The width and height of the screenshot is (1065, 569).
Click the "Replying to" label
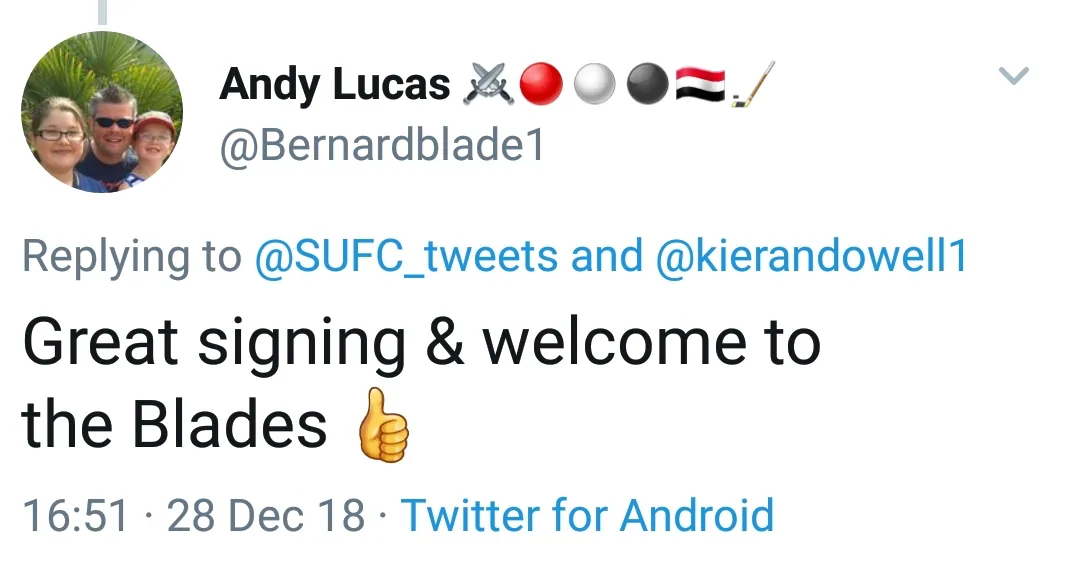coord(131,257)
